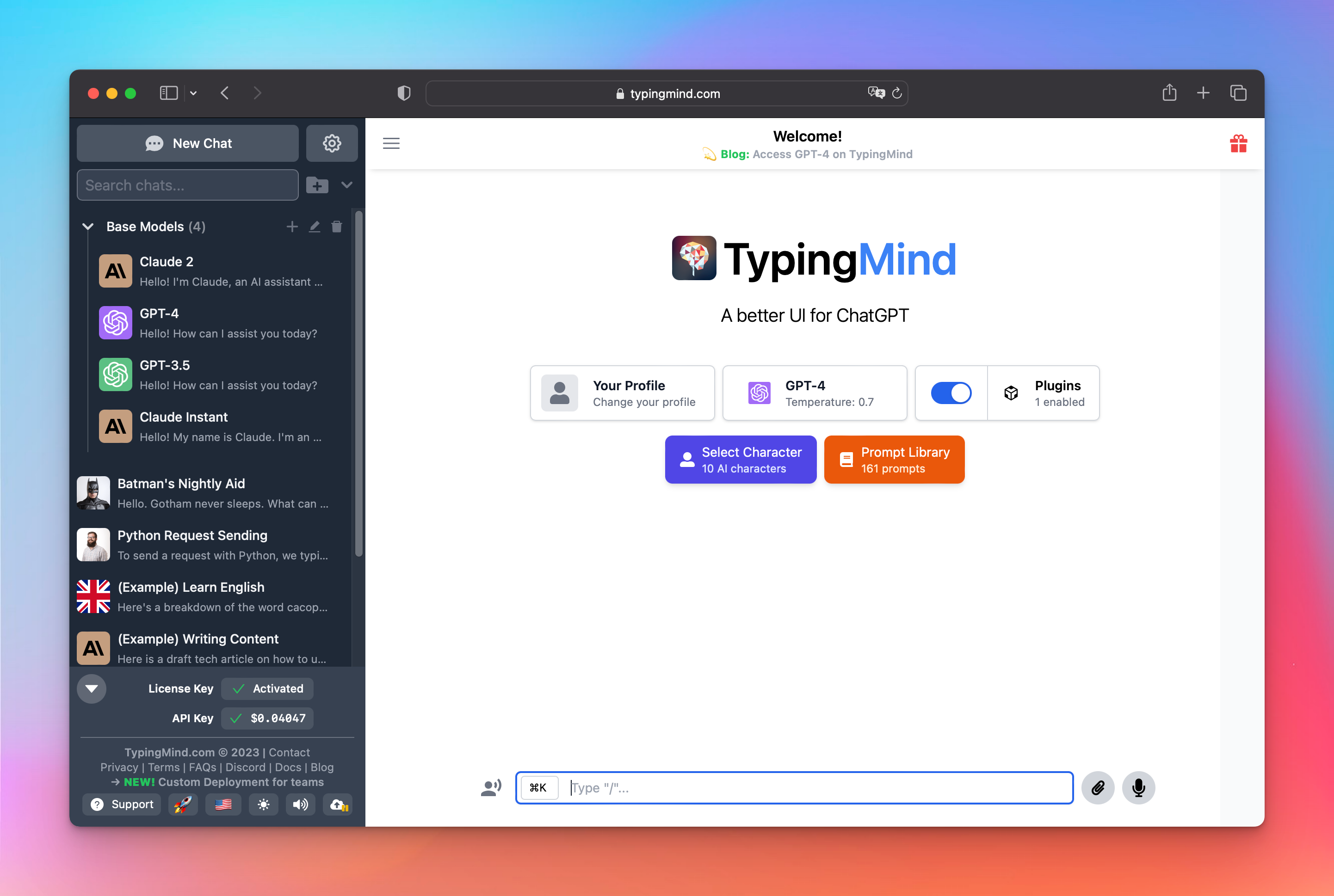Start voice input with the microphone icon
Screen dimensions: 1334x896
point(1138,787)
